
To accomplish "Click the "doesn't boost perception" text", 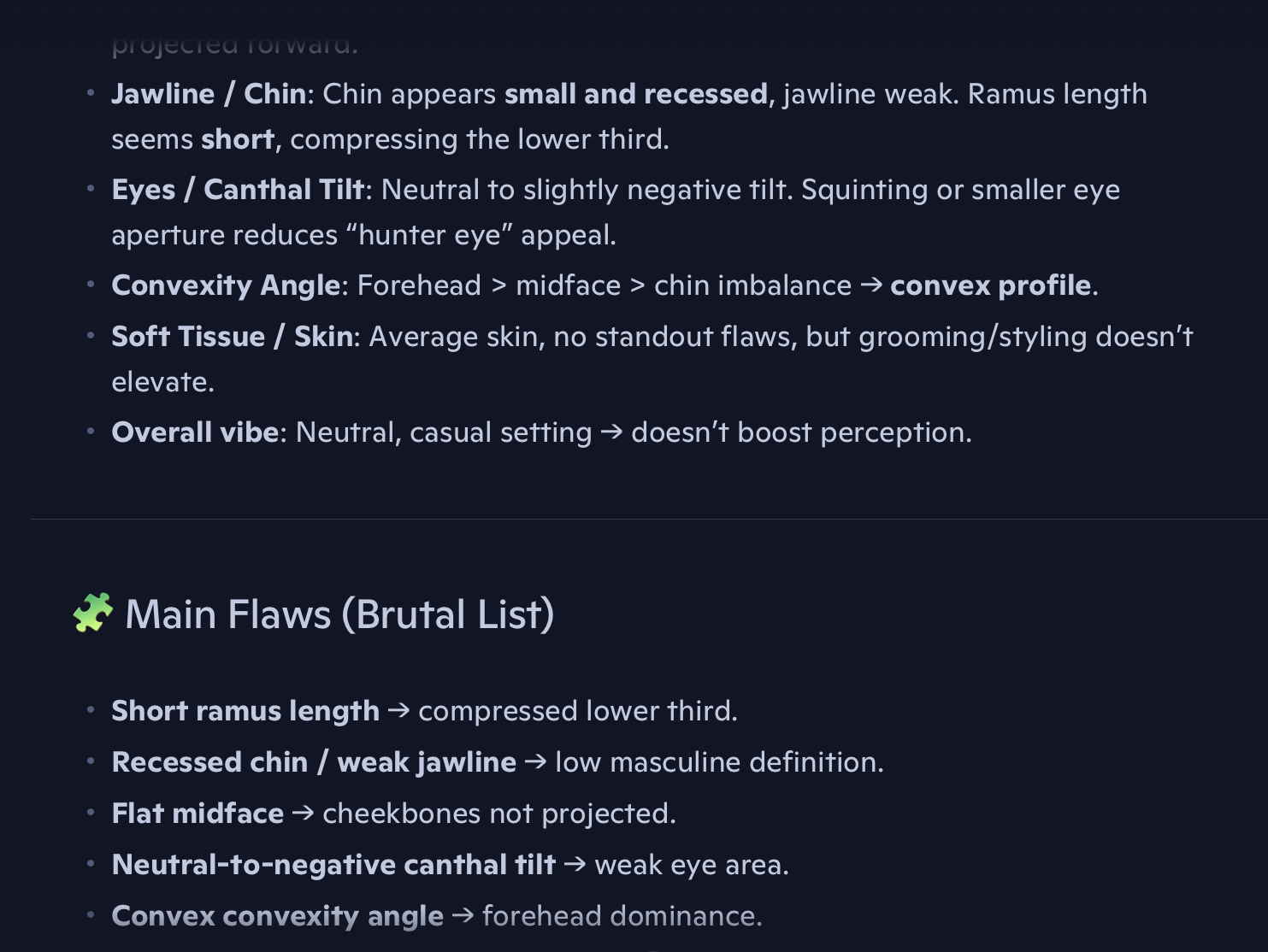I will (800, 432).
